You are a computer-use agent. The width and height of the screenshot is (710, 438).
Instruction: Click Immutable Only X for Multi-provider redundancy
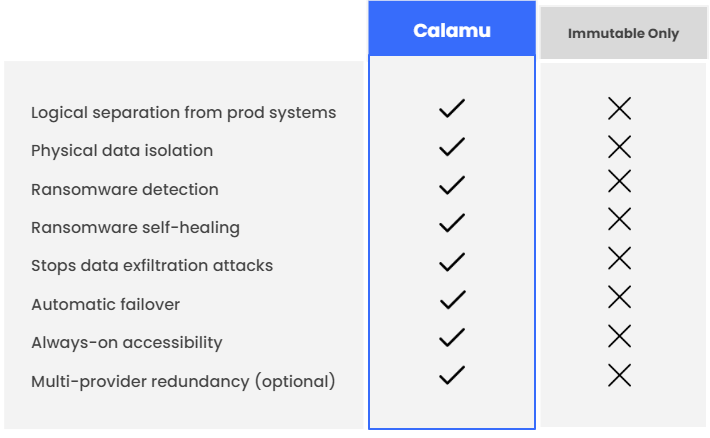click(x=620, y=375)
